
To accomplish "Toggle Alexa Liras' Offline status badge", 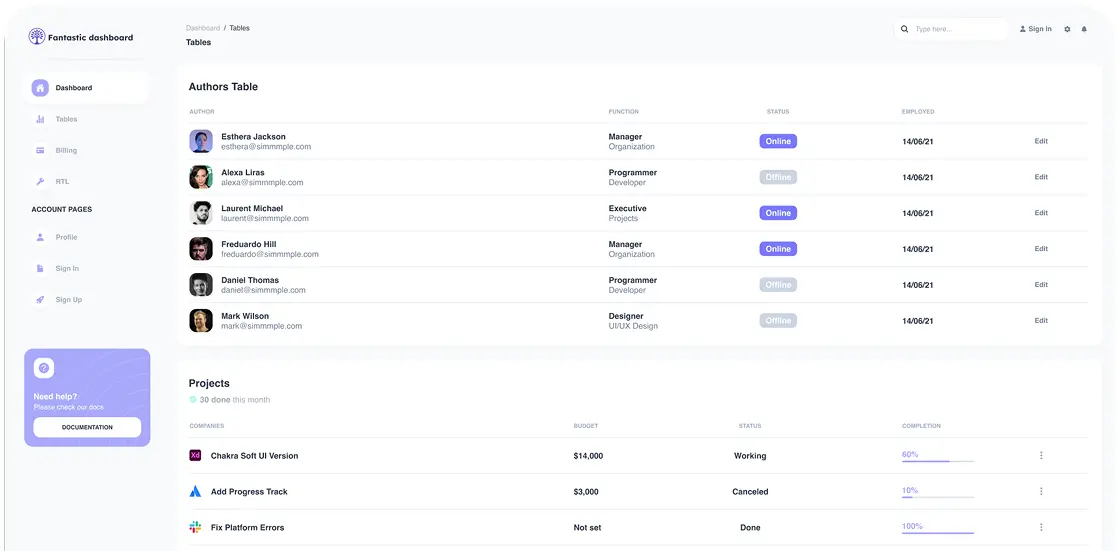I will tap(778, 177).
